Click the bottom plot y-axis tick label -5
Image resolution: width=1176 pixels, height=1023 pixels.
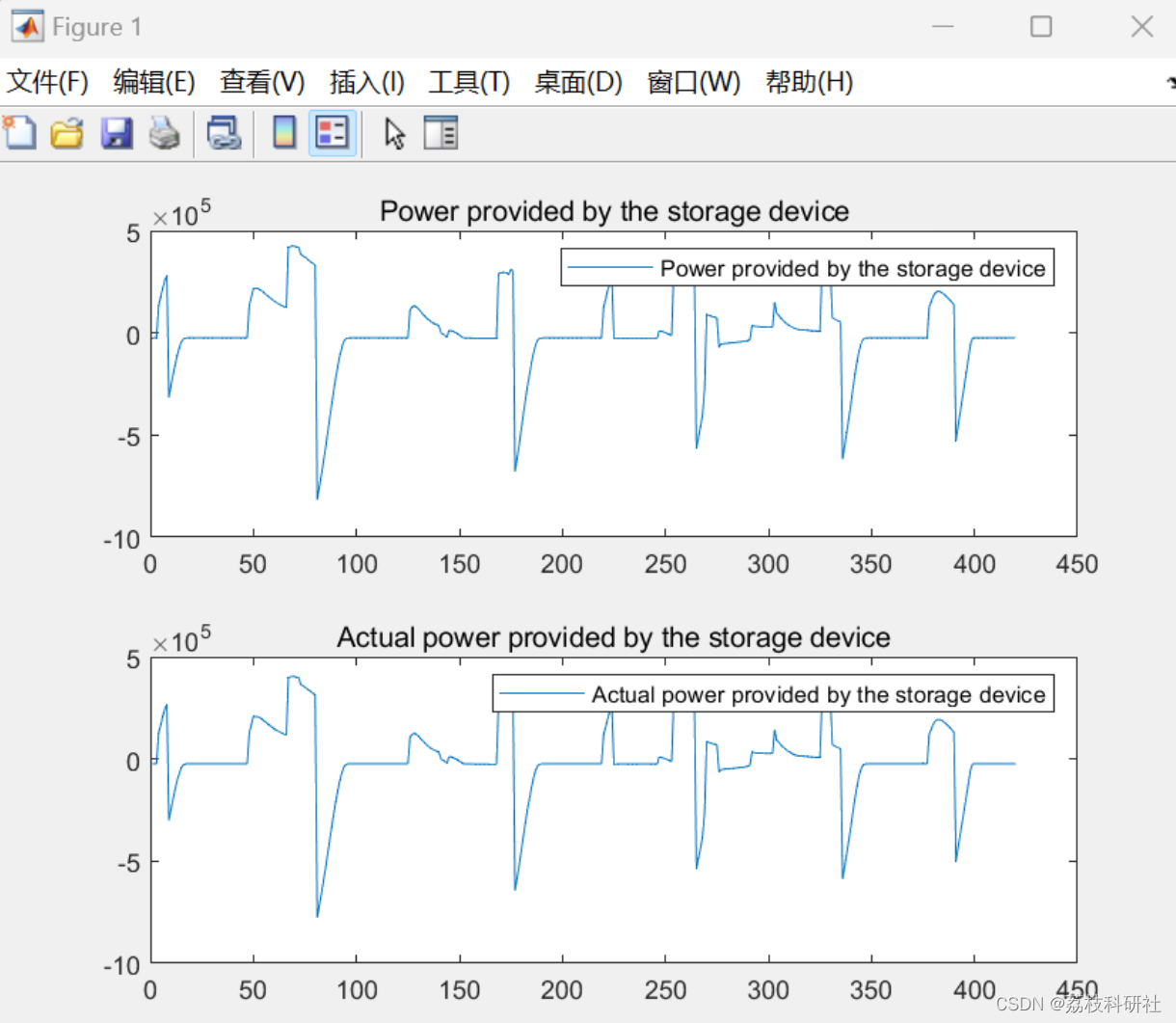[x=128, y=863]
